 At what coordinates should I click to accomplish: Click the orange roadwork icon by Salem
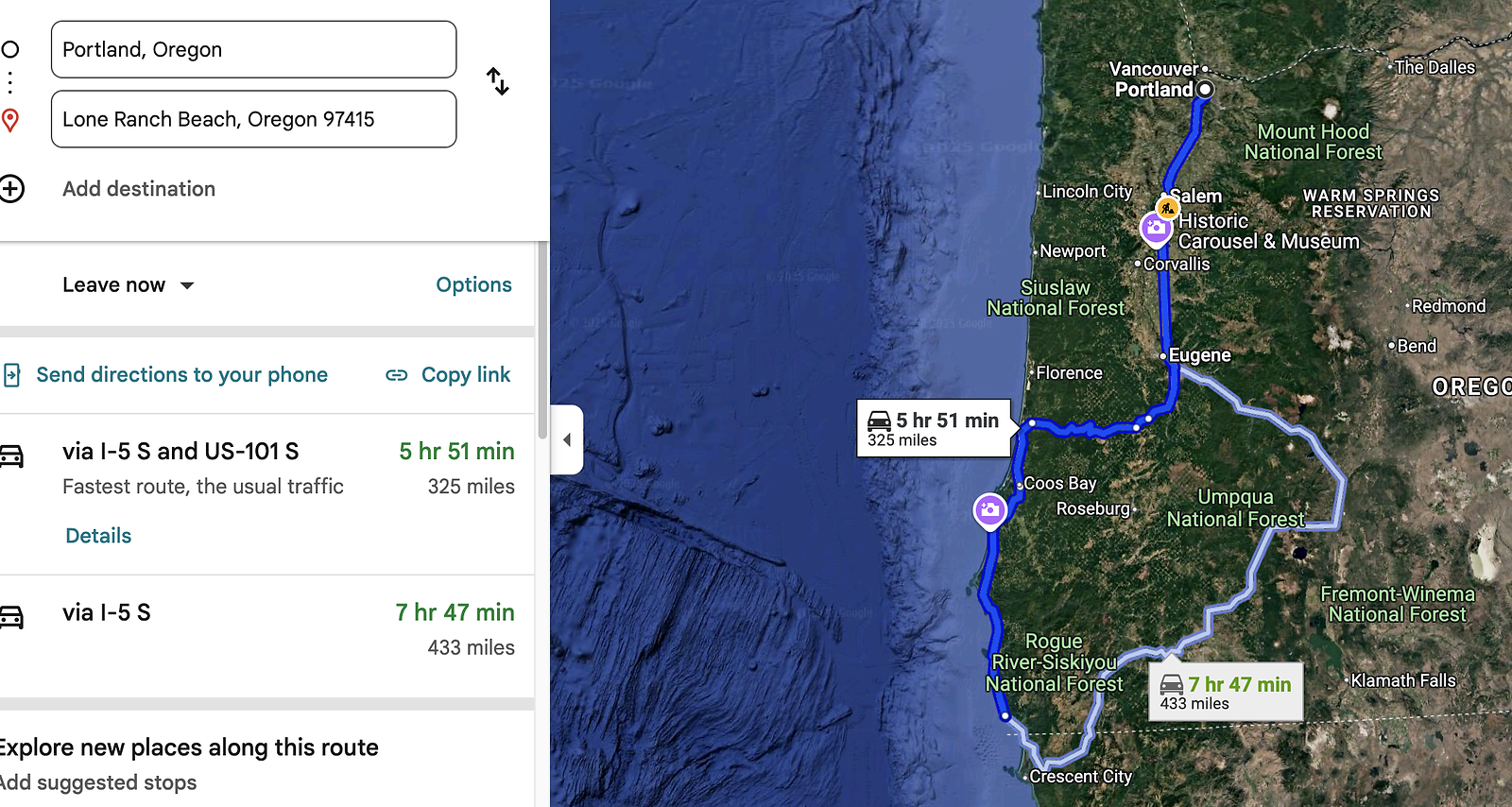[x=1168, y=206]
